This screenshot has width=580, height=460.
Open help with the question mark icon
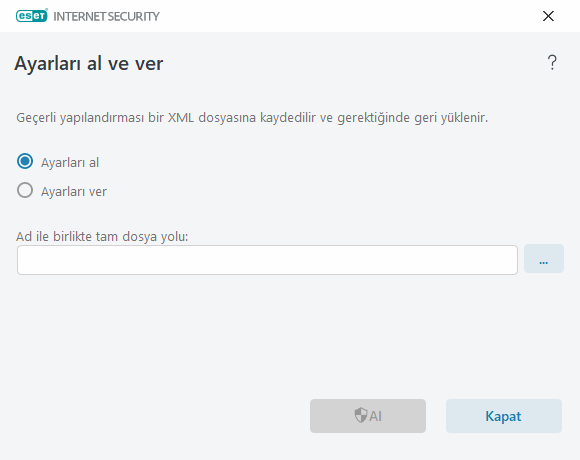click(x=552, y=62)
